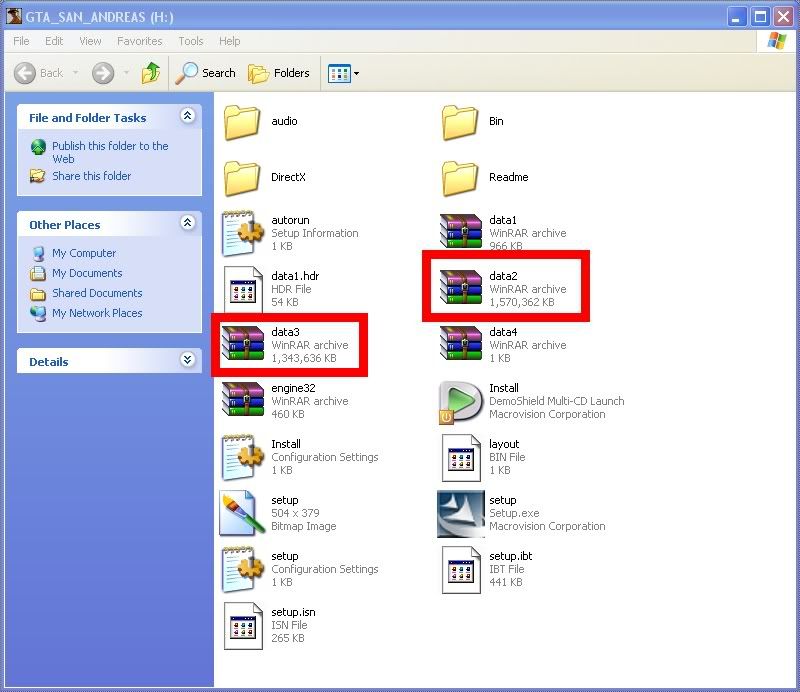Select the data4 WinRAR archive

pyautogui.click(x=503, y=345)
